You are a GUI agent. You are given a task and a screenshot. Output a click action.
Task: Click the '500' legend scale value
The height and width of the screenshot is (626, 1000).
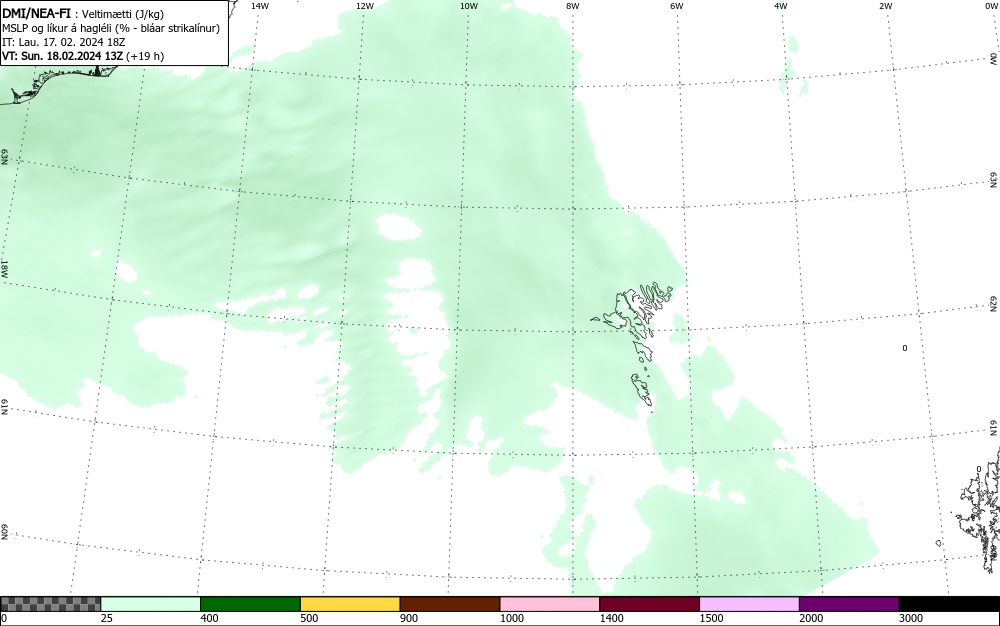309,618
